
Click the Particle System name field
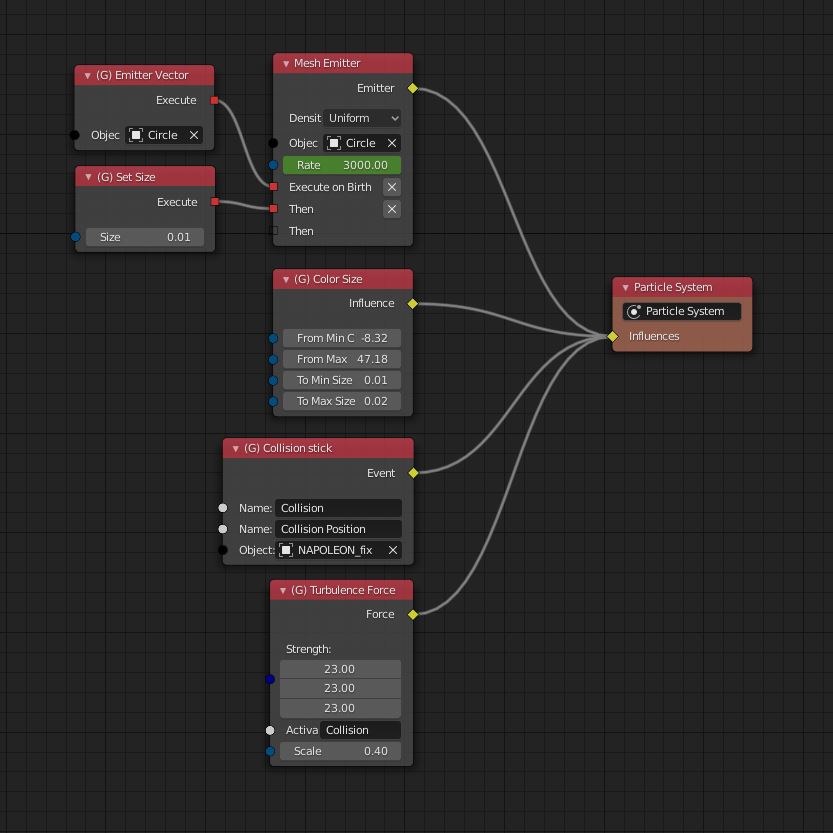[682, 311]
